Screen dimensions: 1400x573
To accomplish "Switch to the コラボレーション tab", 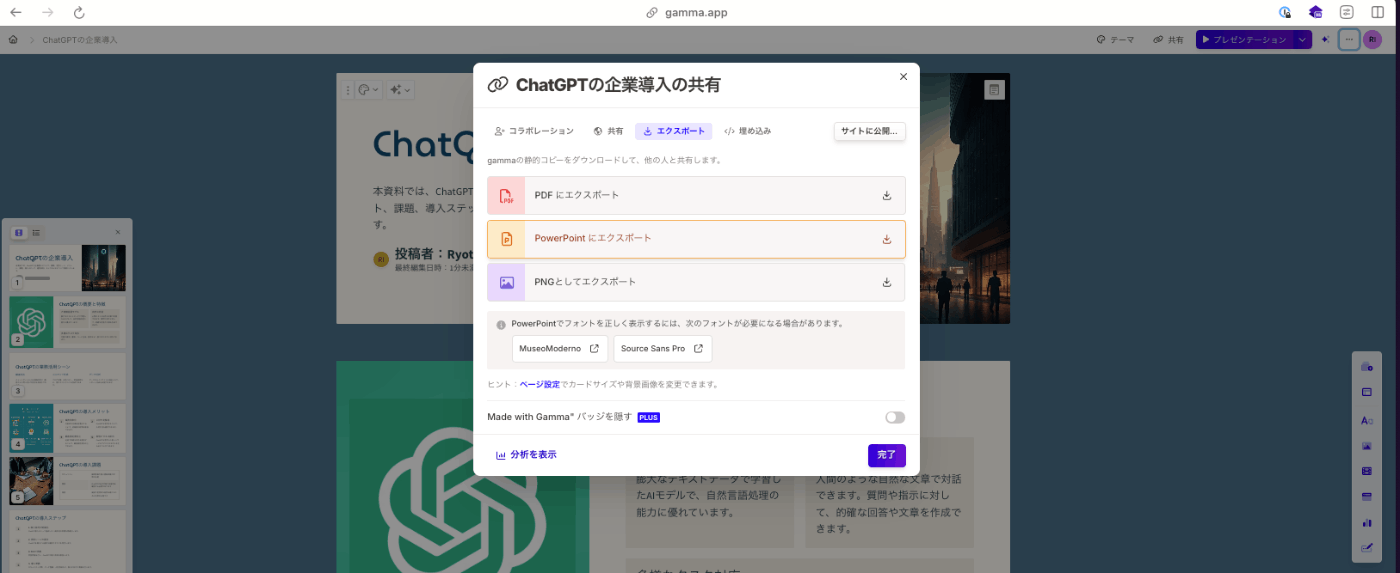I will click(x=534, y=131).
